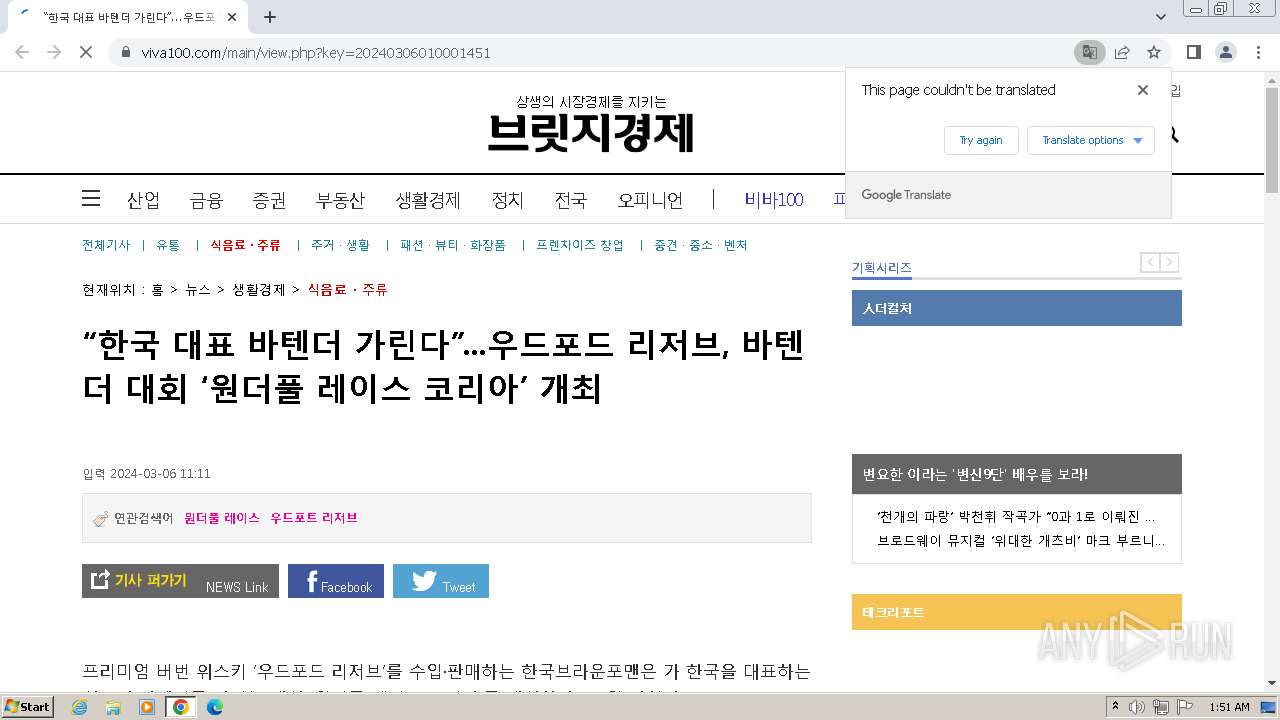Image resolution: width=1280 pixels, height=720 pixels.
Task: Show previous 기획시리즈 item arrow
Action: coord(1151,263)
